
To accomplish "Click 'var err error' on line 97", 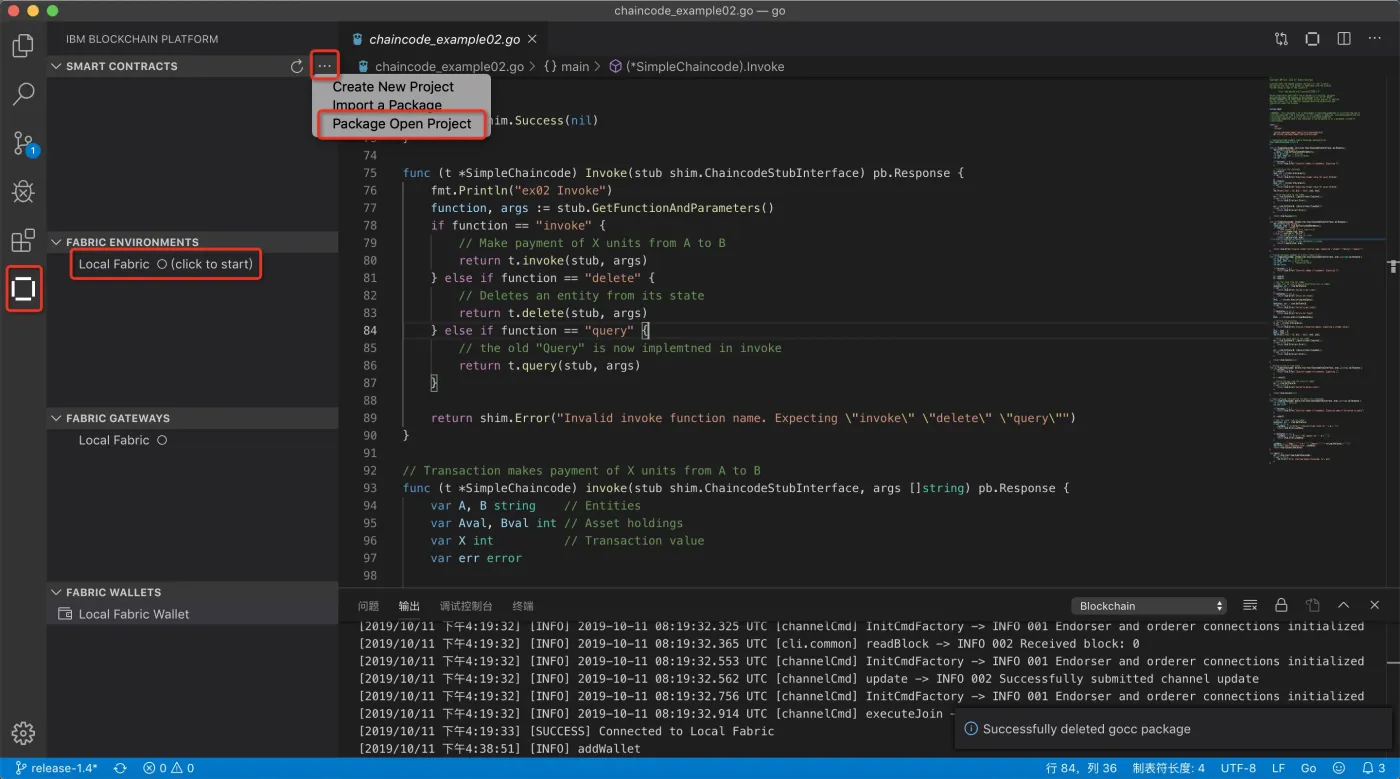I will pos(476,558).
